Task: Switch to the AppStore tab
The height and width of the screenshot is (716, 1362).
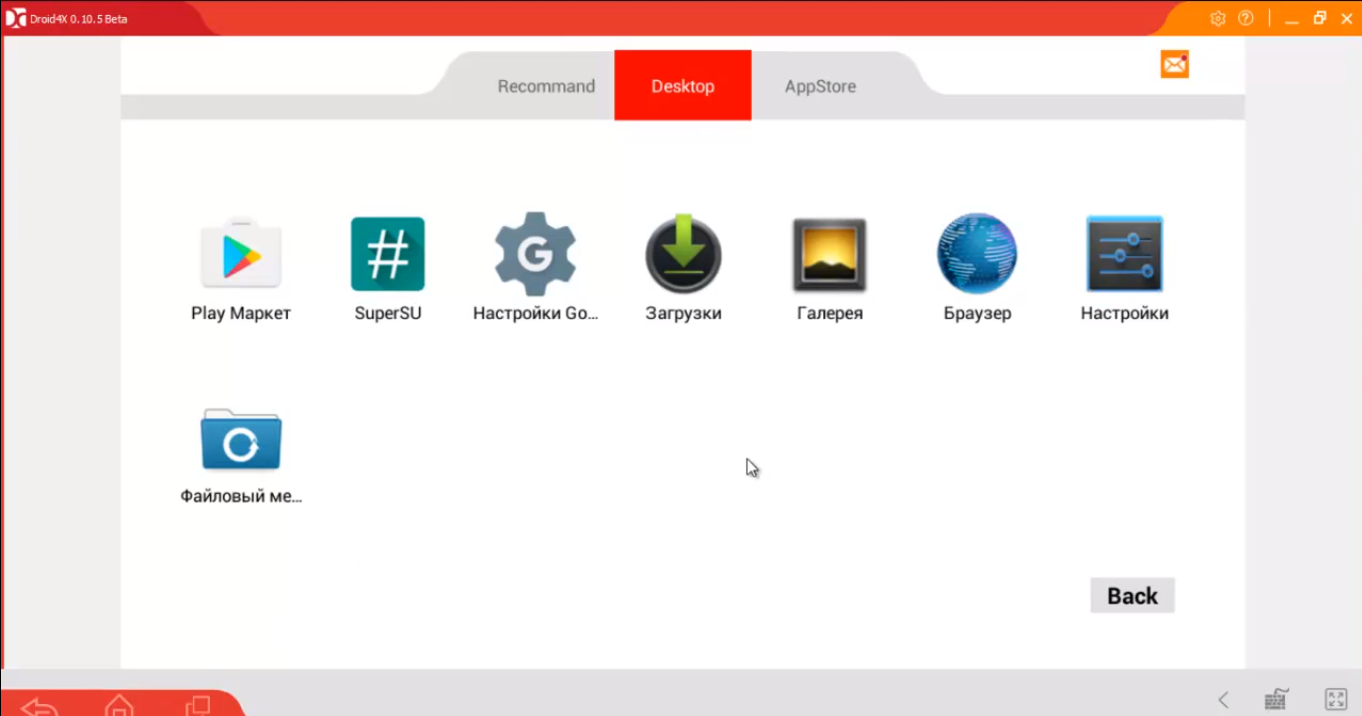Action: coord(820,86)
